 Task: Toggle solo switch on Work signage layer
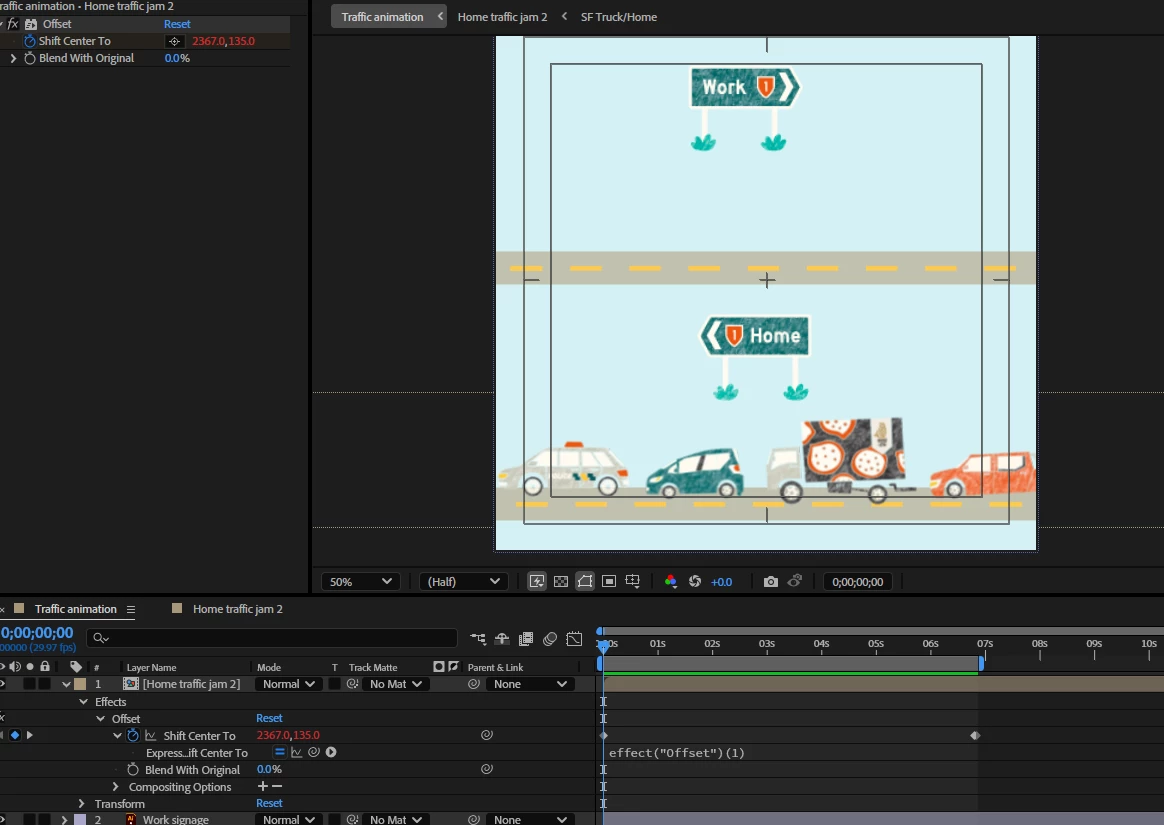30,819
